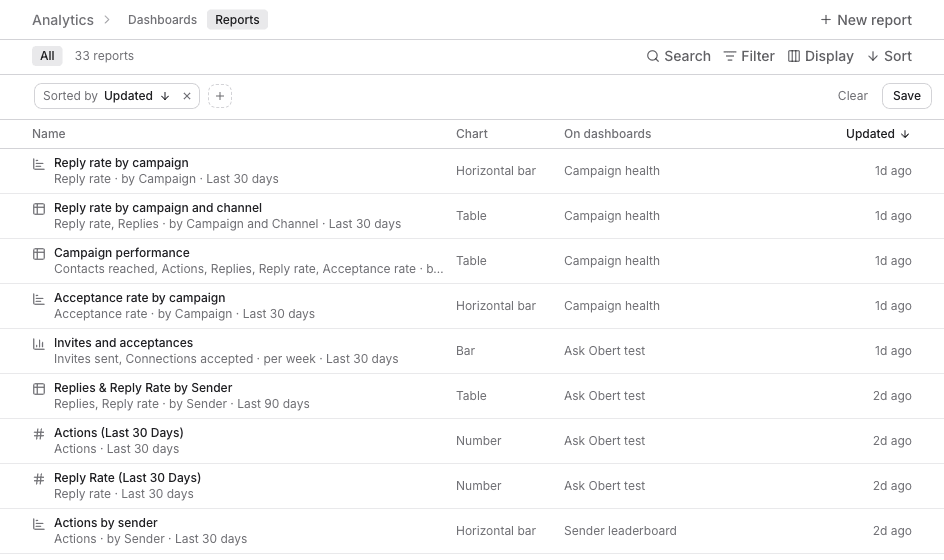The height and width of the screenshot is (560, 944).
Task: Click 'Invites sent, Connections accepted' subtitle text
Action: [154, 359]
